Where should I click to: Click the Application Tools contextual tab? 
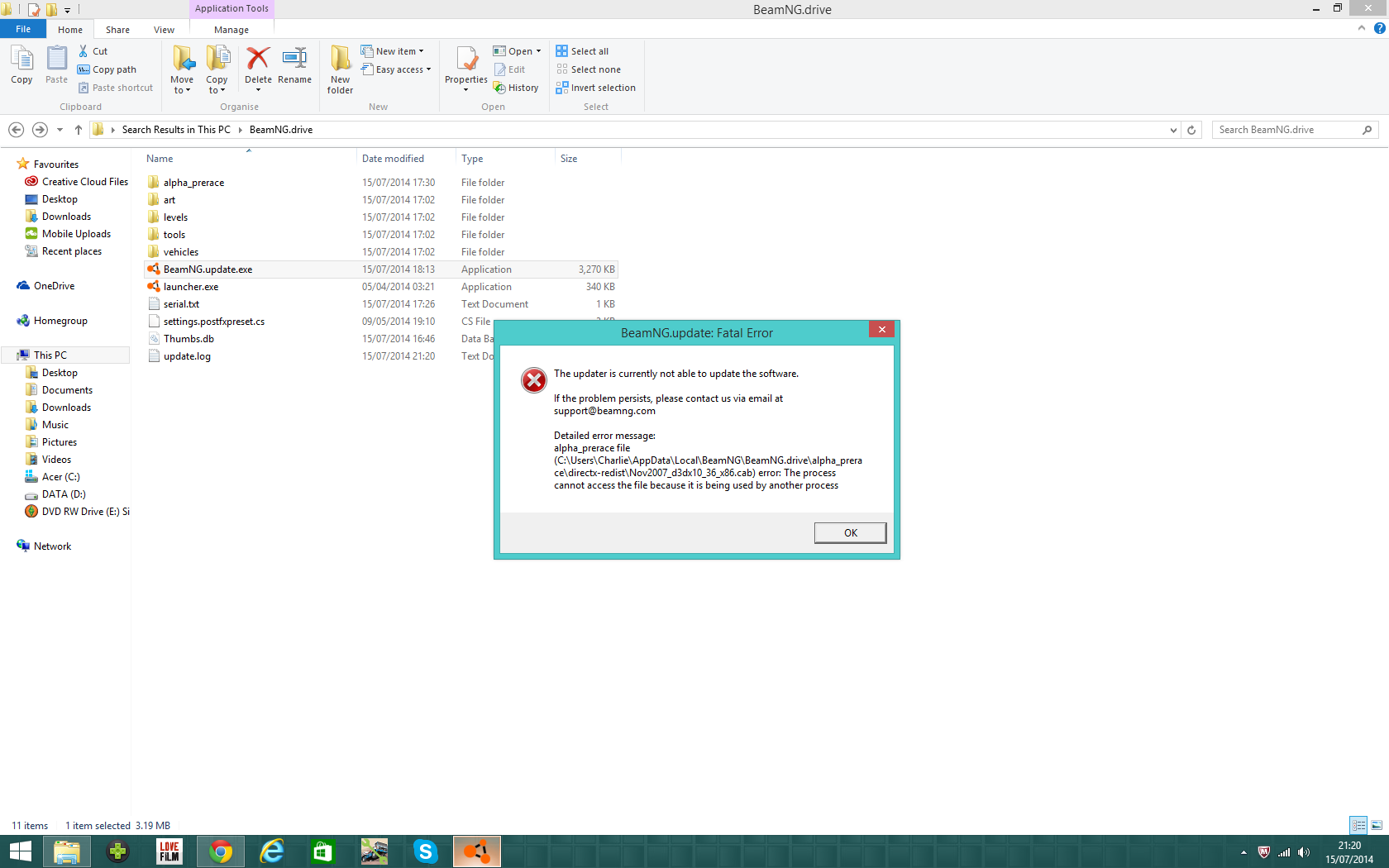(x=231, y=8)
